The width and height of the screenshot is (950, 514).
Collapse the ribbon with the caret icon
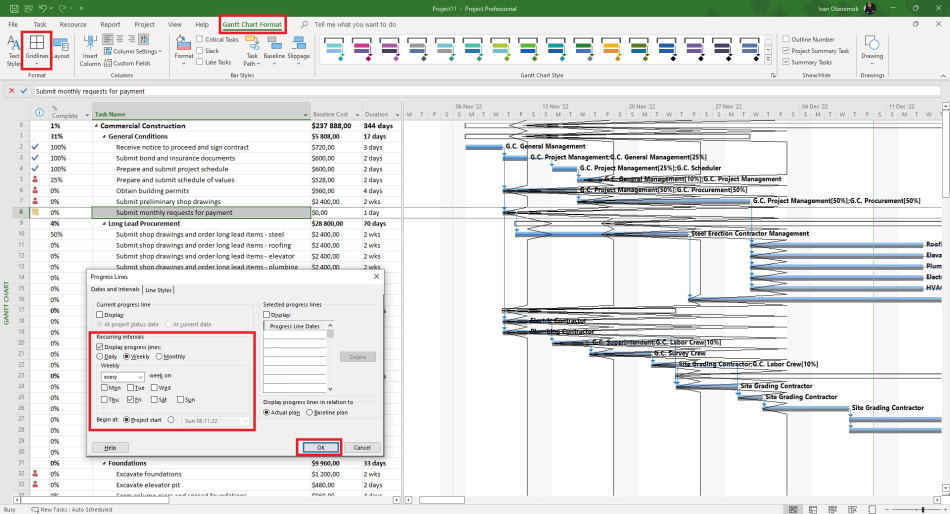[943, 75]
